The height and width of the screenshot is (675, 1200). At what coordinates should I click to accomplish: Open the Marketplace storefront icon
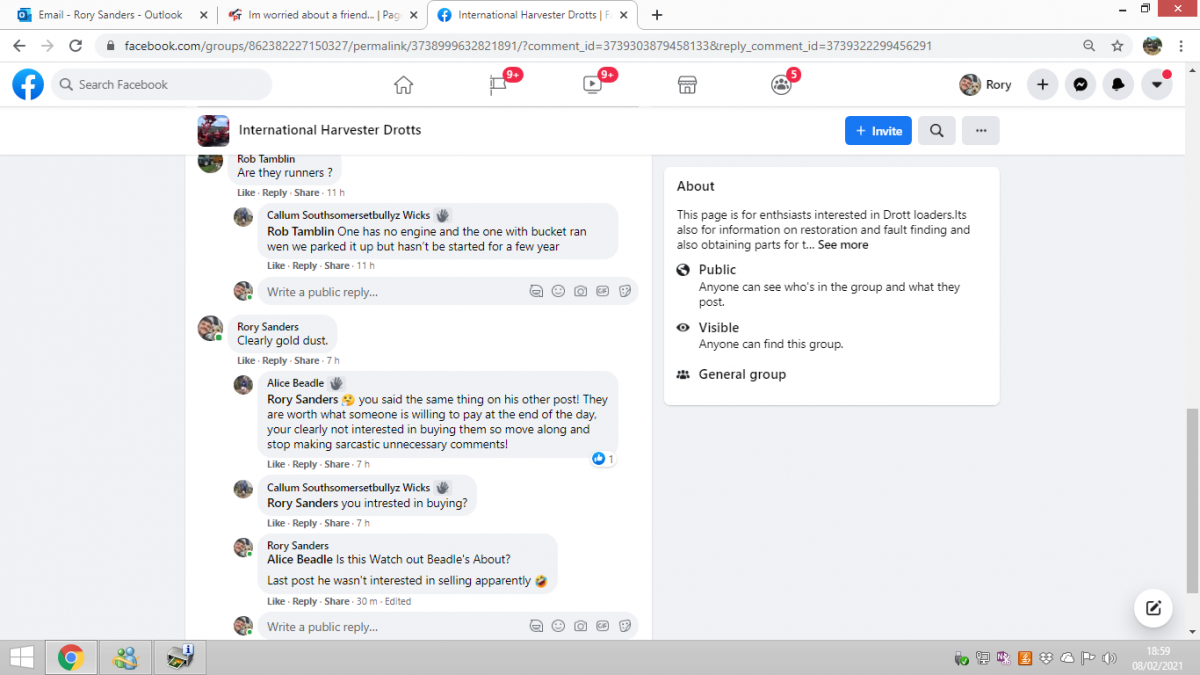(x=687, y=85)
